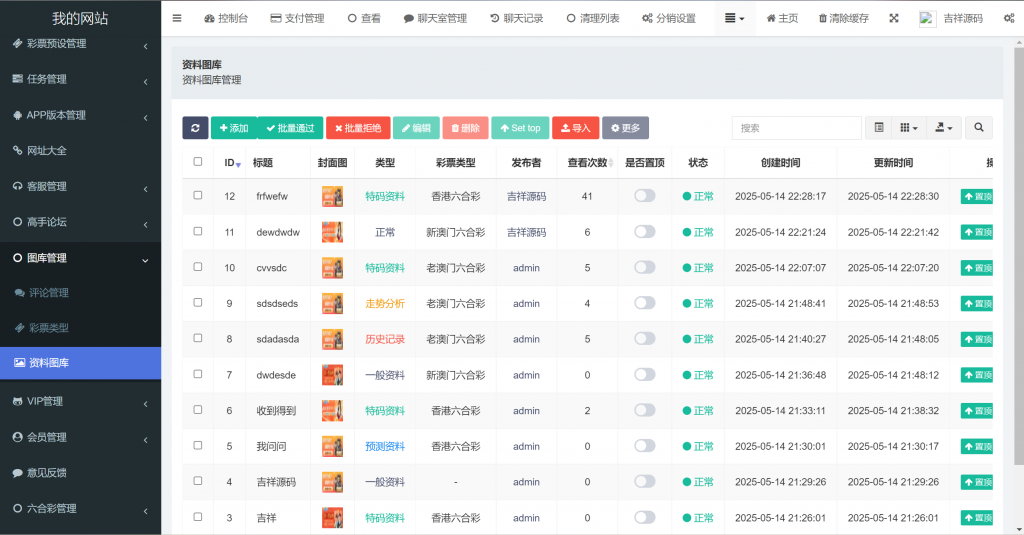Click the hamburger sidebar toggle icon
The image size is (1024, 535).
pyautogui.click(x=177, y=18)
